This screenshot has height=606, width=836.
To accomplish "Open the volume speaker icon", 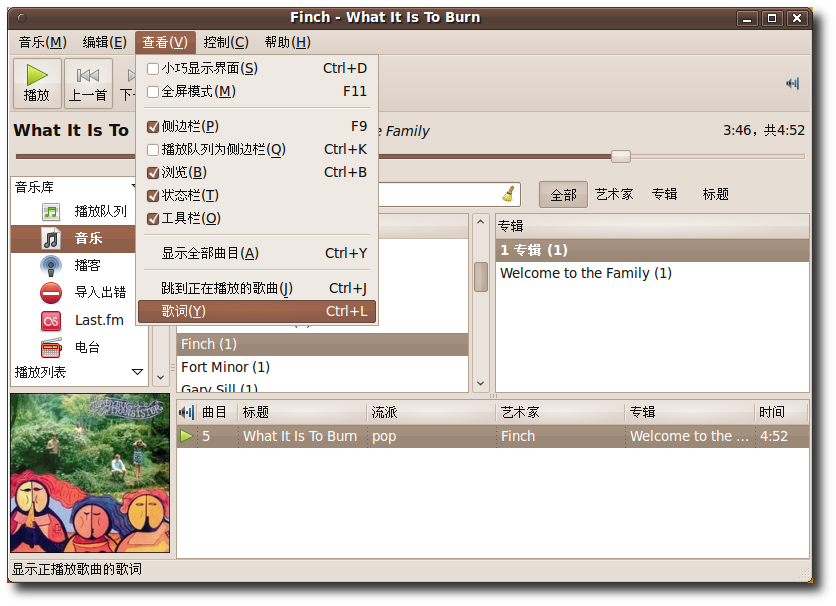I will pos(792,83).
